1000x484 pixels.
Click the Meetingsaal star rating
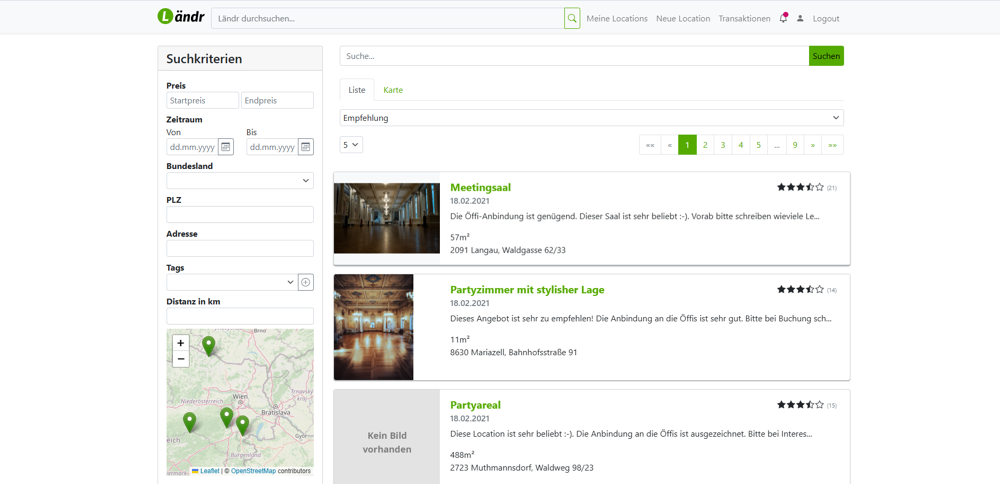pyautogui.click(x=800, y=187)
